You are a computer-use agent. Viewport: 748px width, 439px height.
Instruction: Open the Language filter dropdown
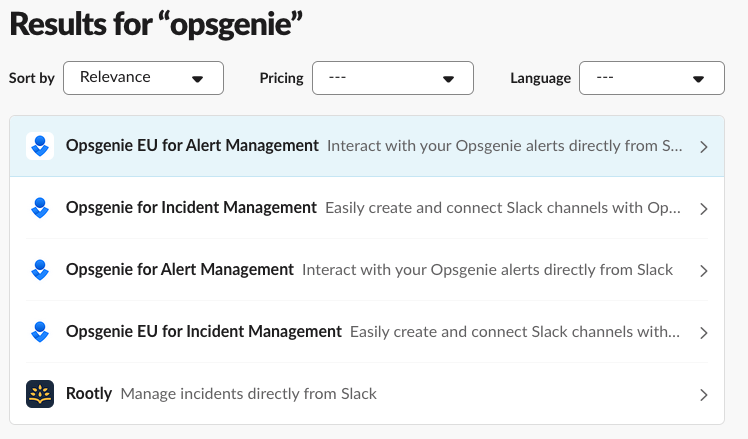pos(652,78)
